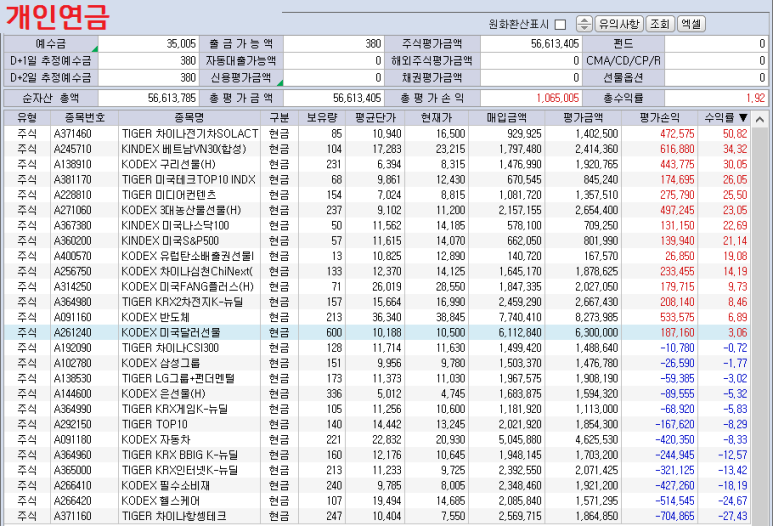The width and height of the screenshot is (773, 526).
Task: Click the 총평가손익 value 1,065,005
Action: tap(558, 98)
